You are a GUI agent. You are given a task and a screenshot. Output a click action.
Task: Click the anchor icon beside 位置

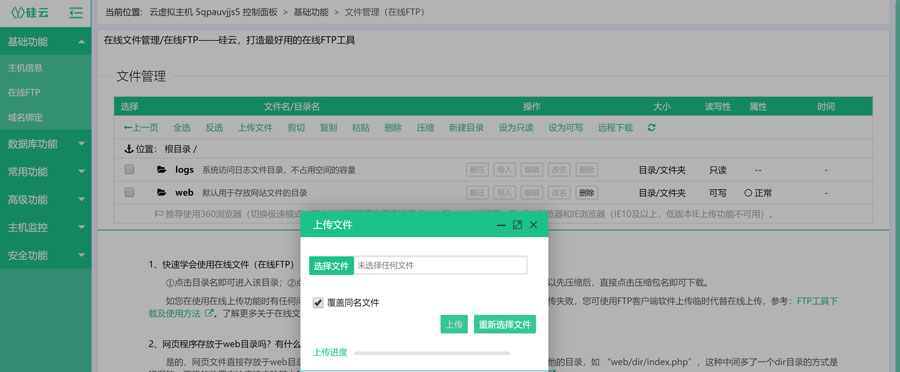coord(129,149)
